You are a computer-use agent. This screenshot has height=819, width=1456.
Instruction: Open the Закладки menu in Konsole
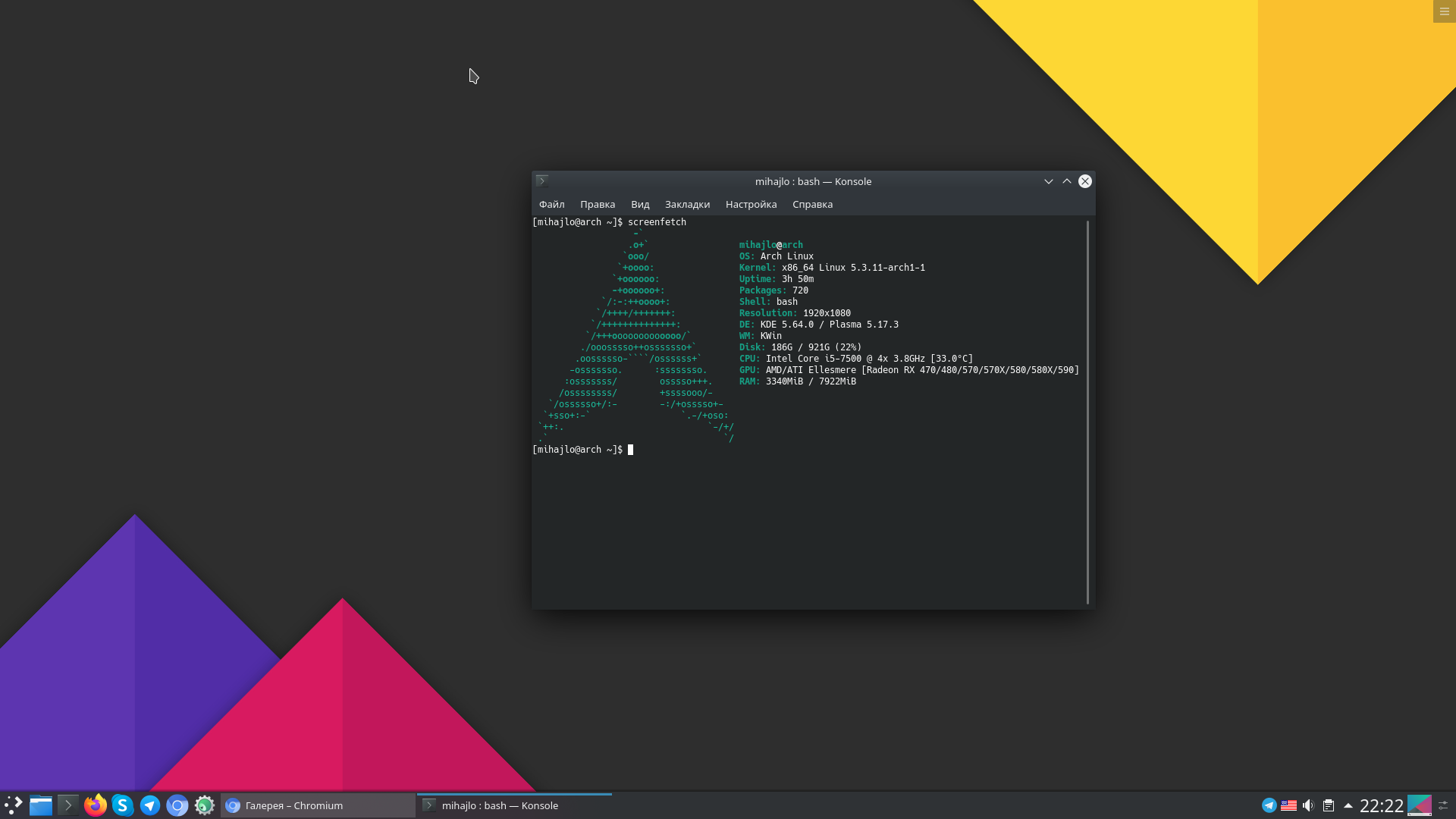click(x=687, y=204)
